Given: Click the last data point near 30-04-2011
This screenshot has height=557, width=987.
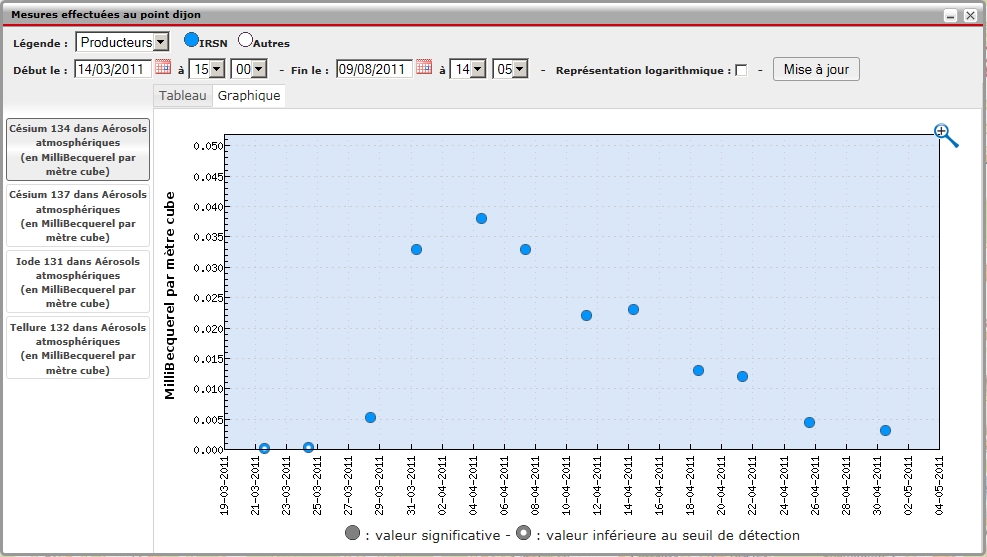Looking at the screenshot, I should [885, 430].
